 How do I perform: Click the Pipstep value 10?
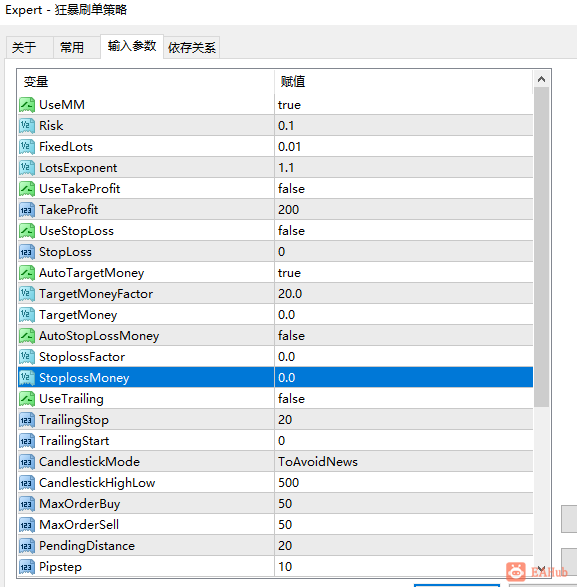[x=285, y=567]
